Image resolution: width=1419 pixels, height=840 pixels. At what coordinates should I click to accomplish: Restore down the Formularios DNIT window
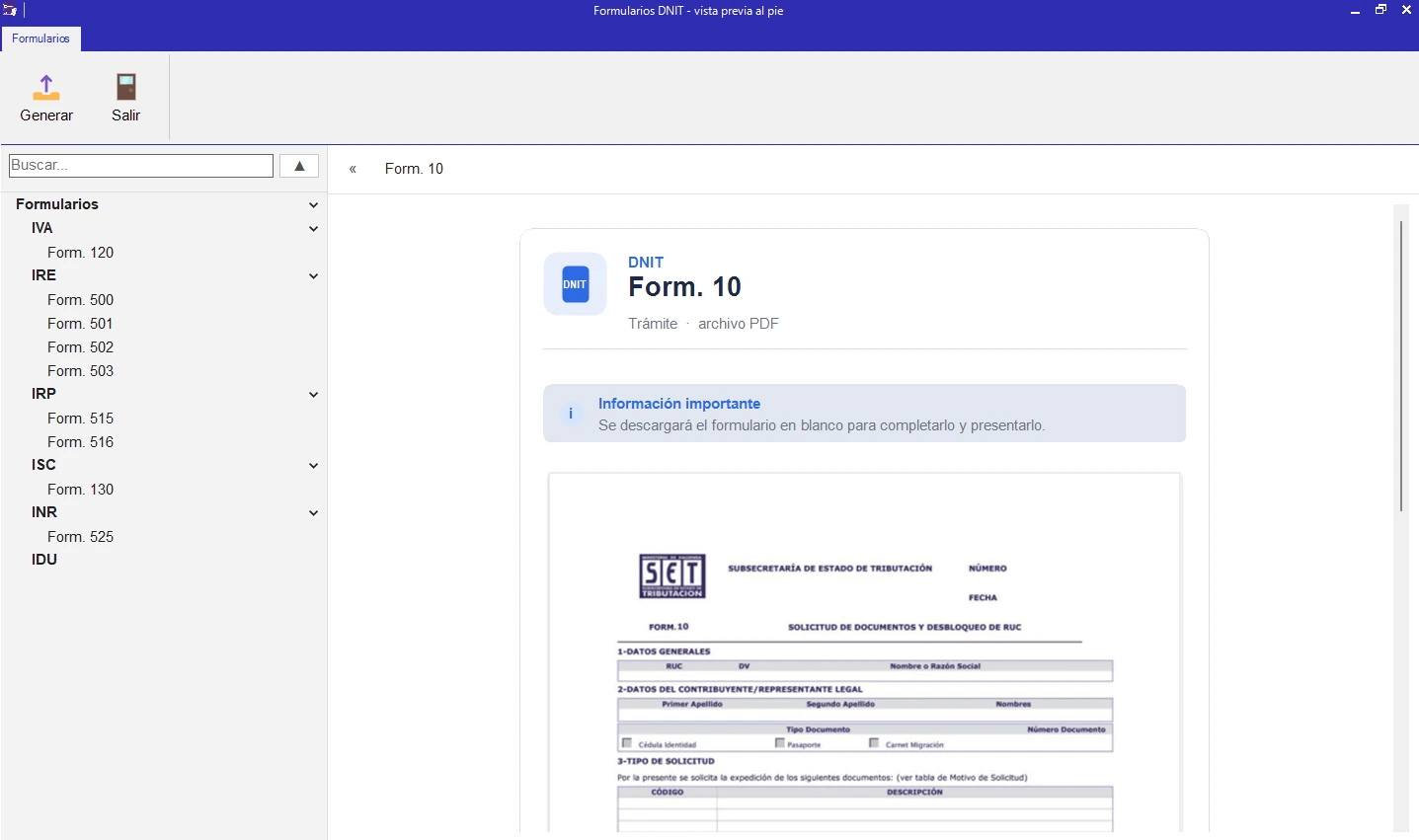(x=1381, y=10)
